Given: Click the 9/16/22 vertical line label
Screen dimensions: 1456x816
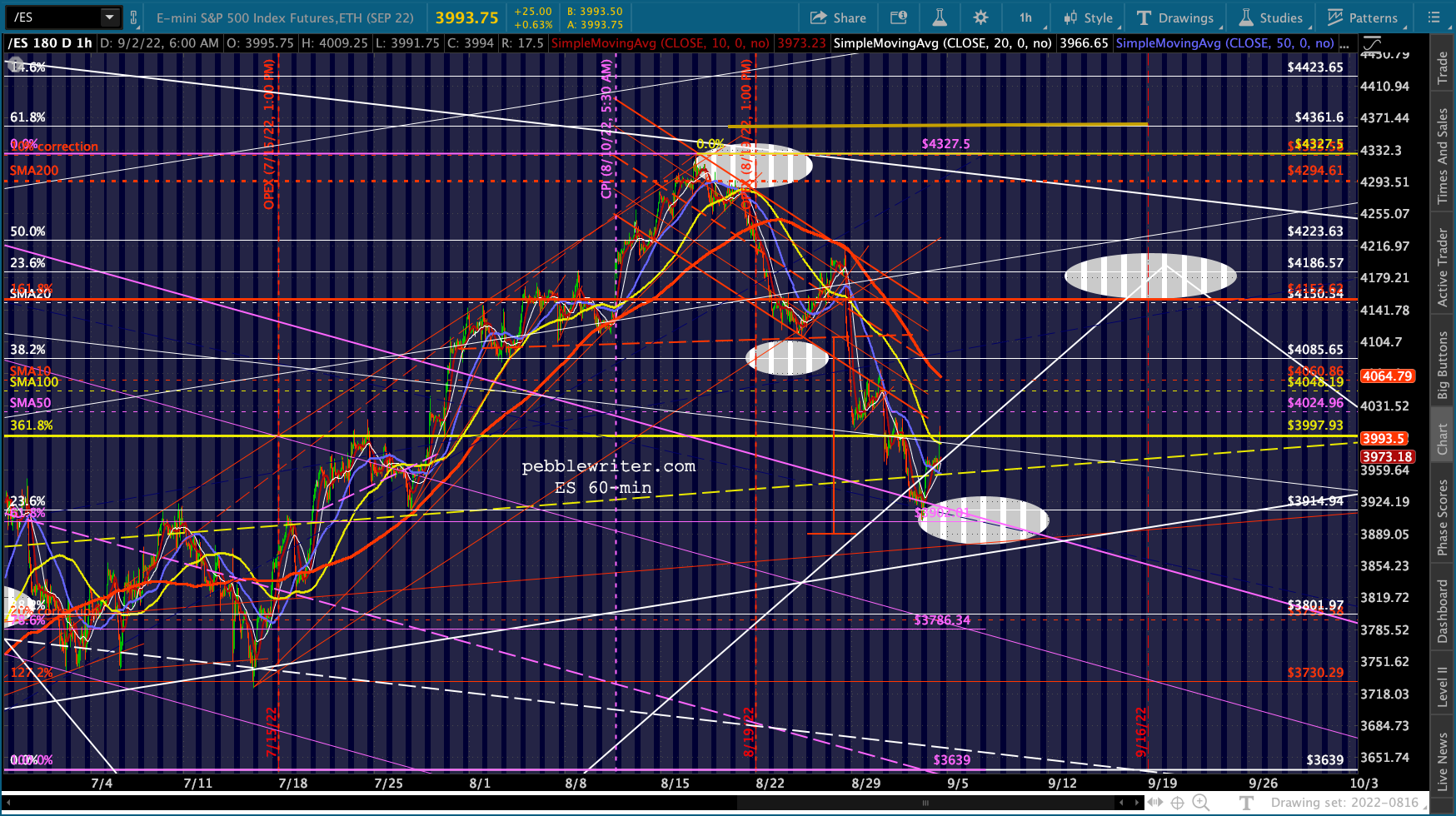Looking at the screenshot, I should click(1141, 732).
